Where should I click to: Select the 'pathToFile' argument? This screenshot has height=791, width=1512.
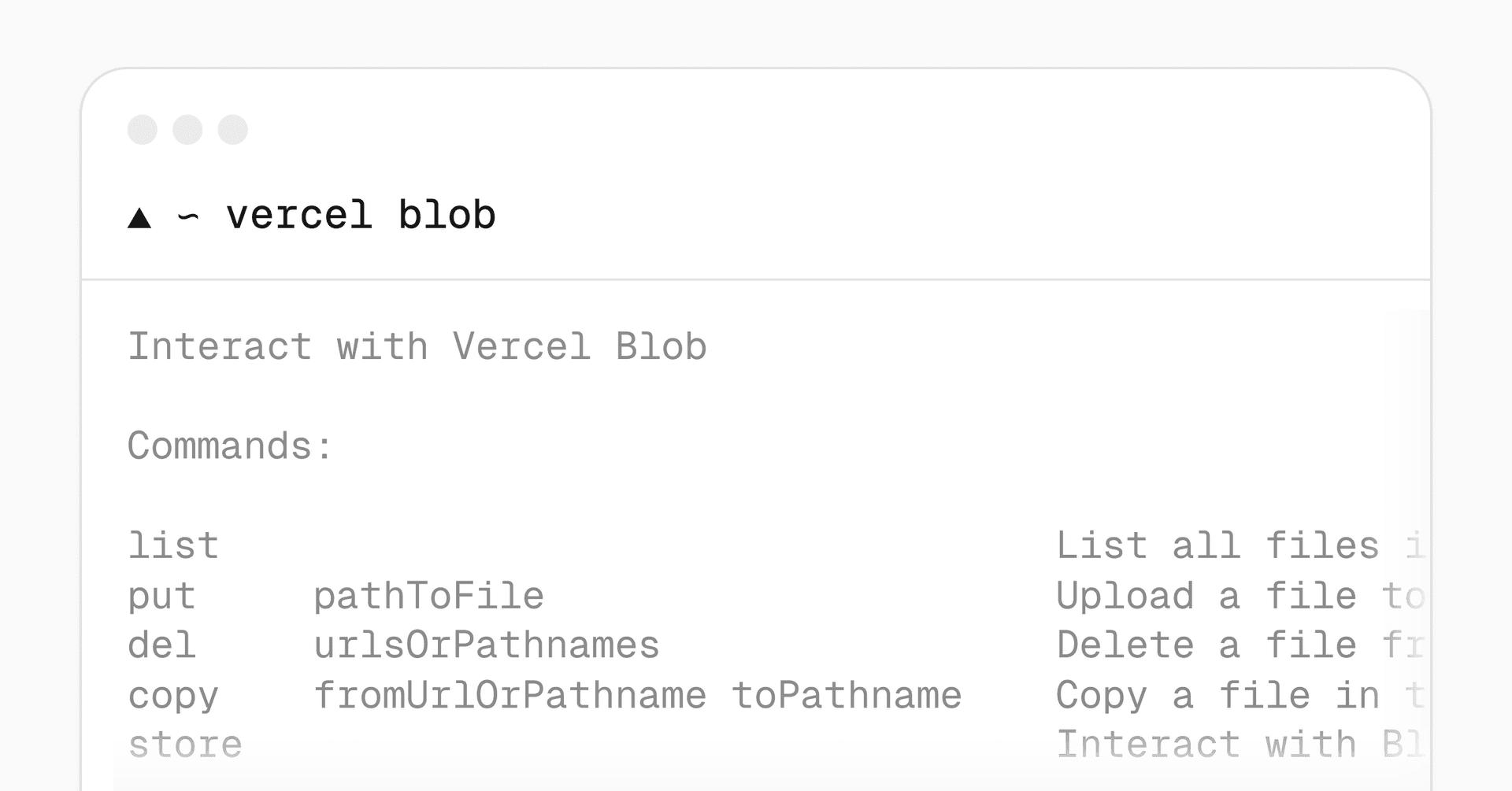(x=428, y=597)
